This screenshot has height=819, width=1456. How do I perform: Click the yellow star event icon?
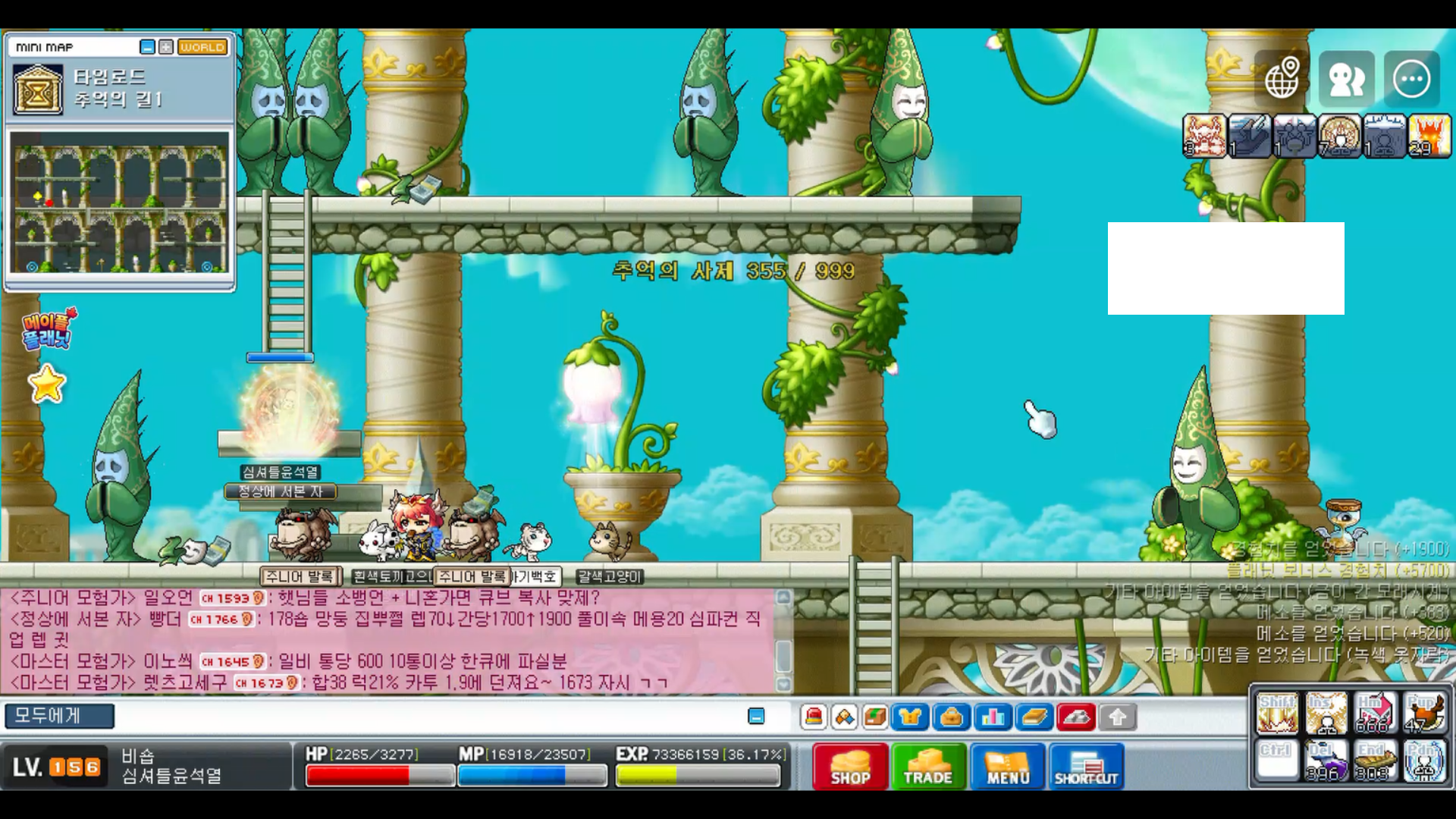[47, 384]
